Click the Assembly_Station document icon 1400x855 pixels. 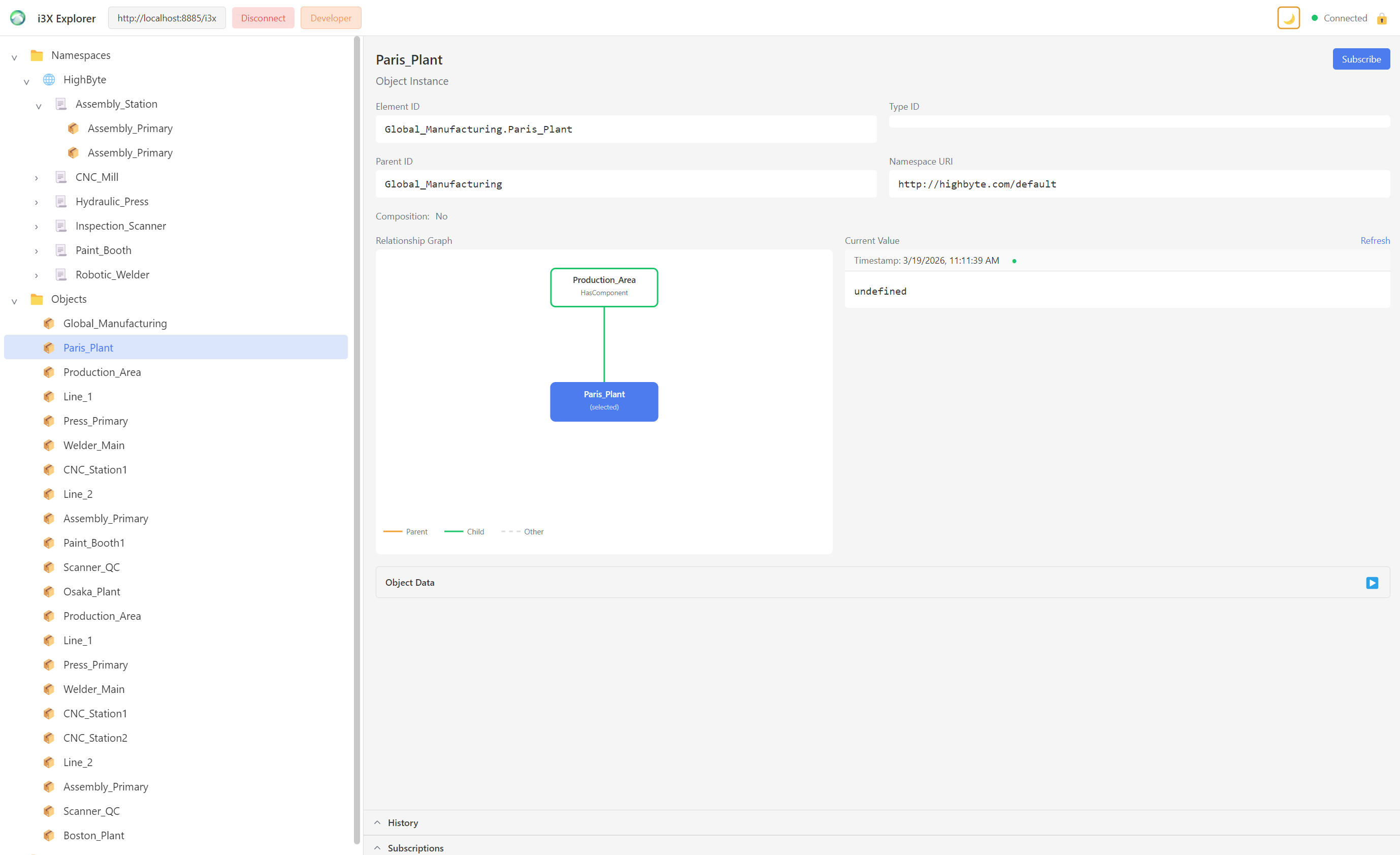tap(61, 104)
